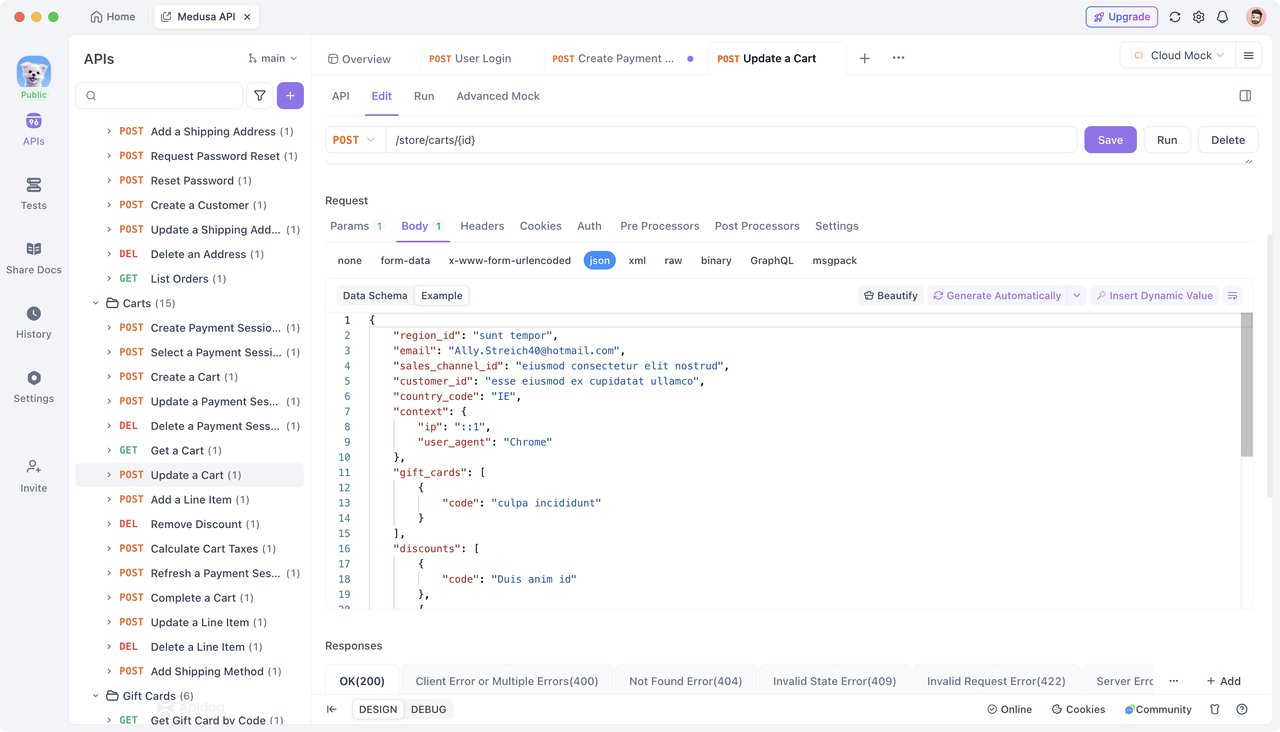The height and width of the screenshot is (732, 1280).
Task: Select the raw body type
Action: [673, 260]
